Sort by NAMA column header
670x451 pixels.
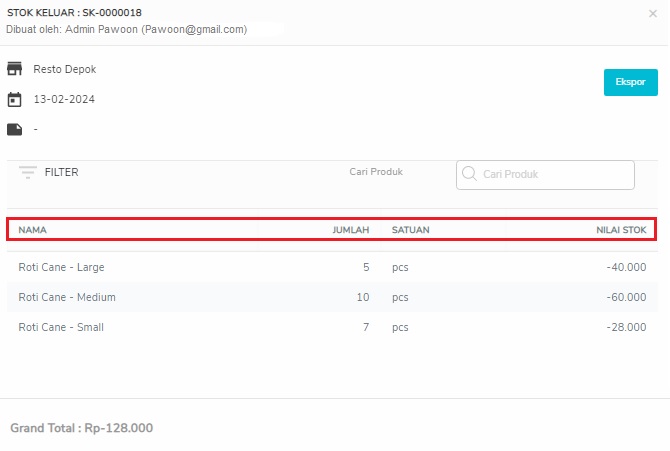(32, 230)
